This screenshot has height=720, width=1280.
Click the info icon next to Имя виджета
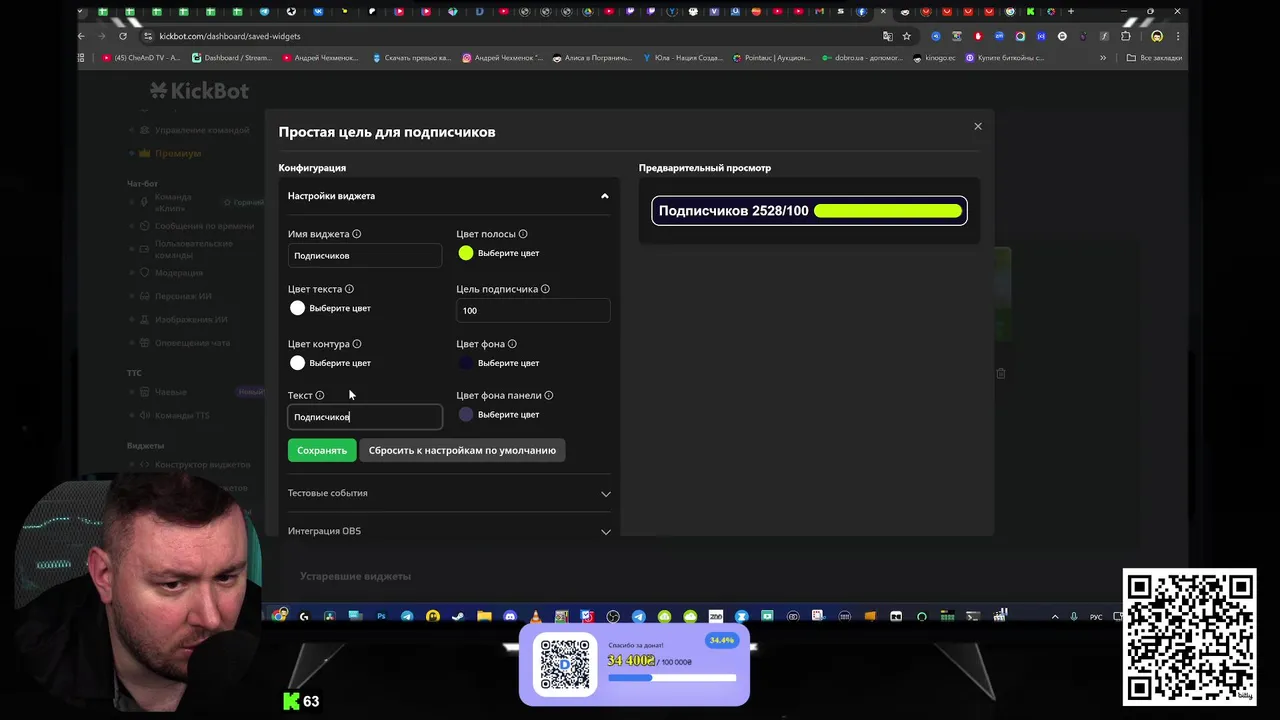(357, 234)
